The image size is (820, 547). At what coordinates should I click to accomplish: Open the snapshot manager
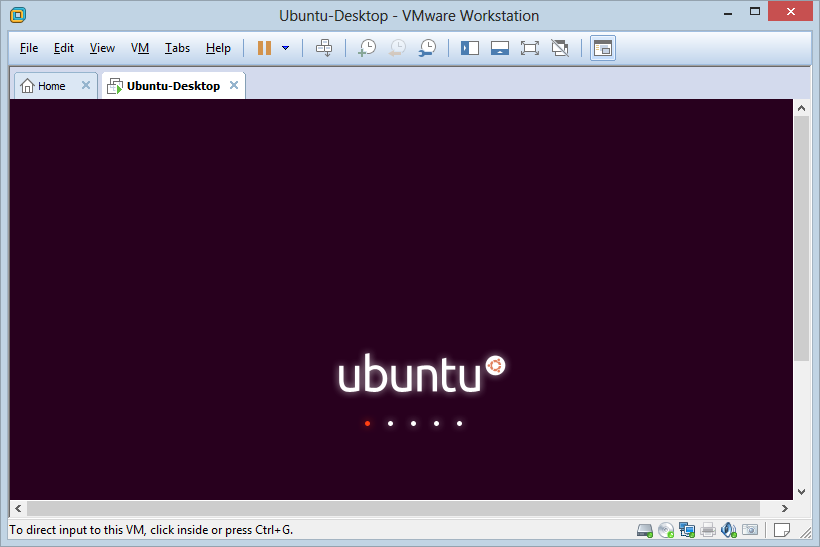[x=427, y=48]
